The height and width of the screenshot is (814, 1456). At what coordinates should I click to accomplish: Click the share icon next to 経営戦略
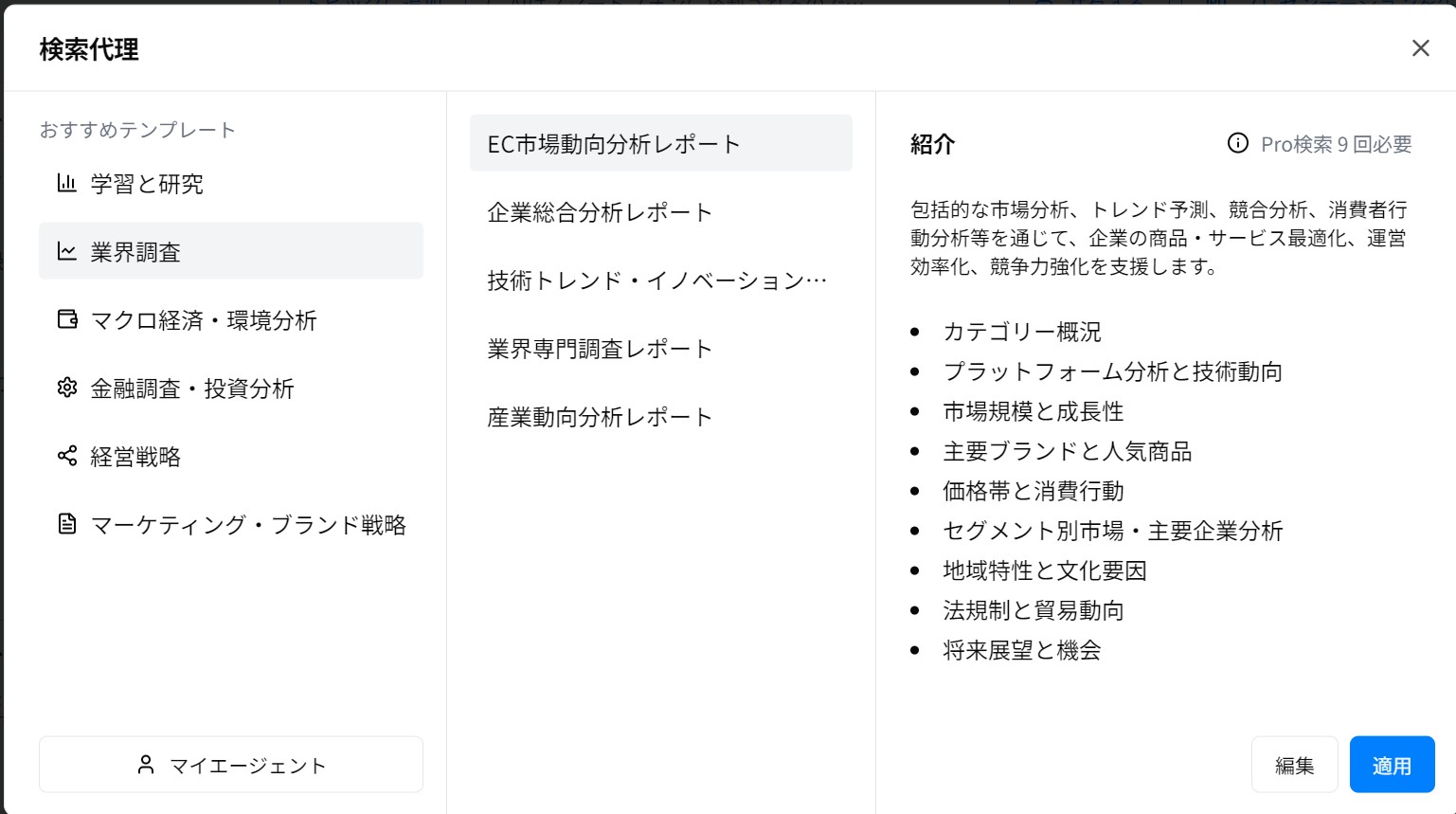[66, 456]
